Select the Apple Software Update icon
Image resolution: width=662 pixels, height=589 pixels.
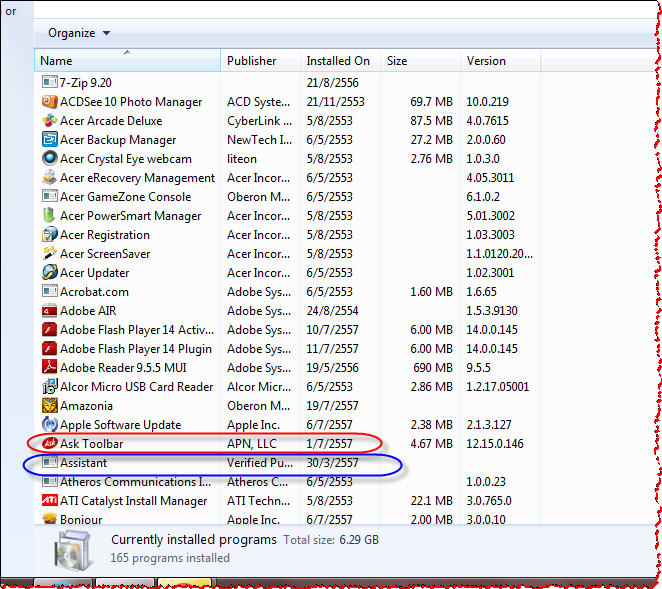(49, 424)
